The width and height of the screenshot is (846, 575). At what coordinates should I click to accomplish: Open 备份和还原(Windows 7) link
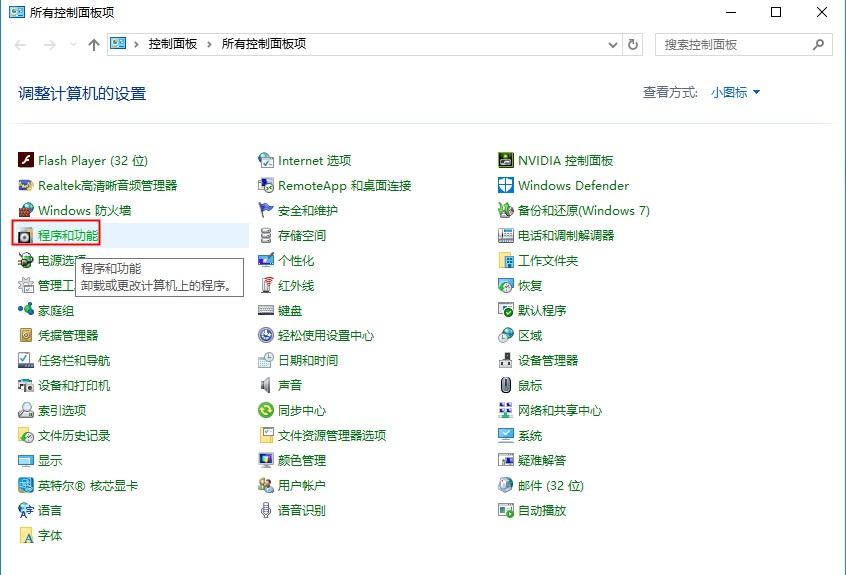(584, 210)
